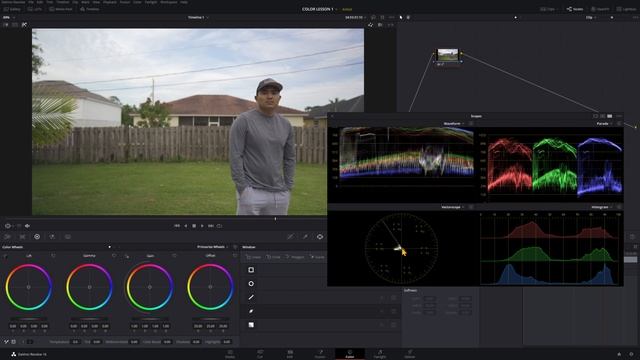Open the qualifier eyedropper palette

pyautogui.click(x=305, y=237)
